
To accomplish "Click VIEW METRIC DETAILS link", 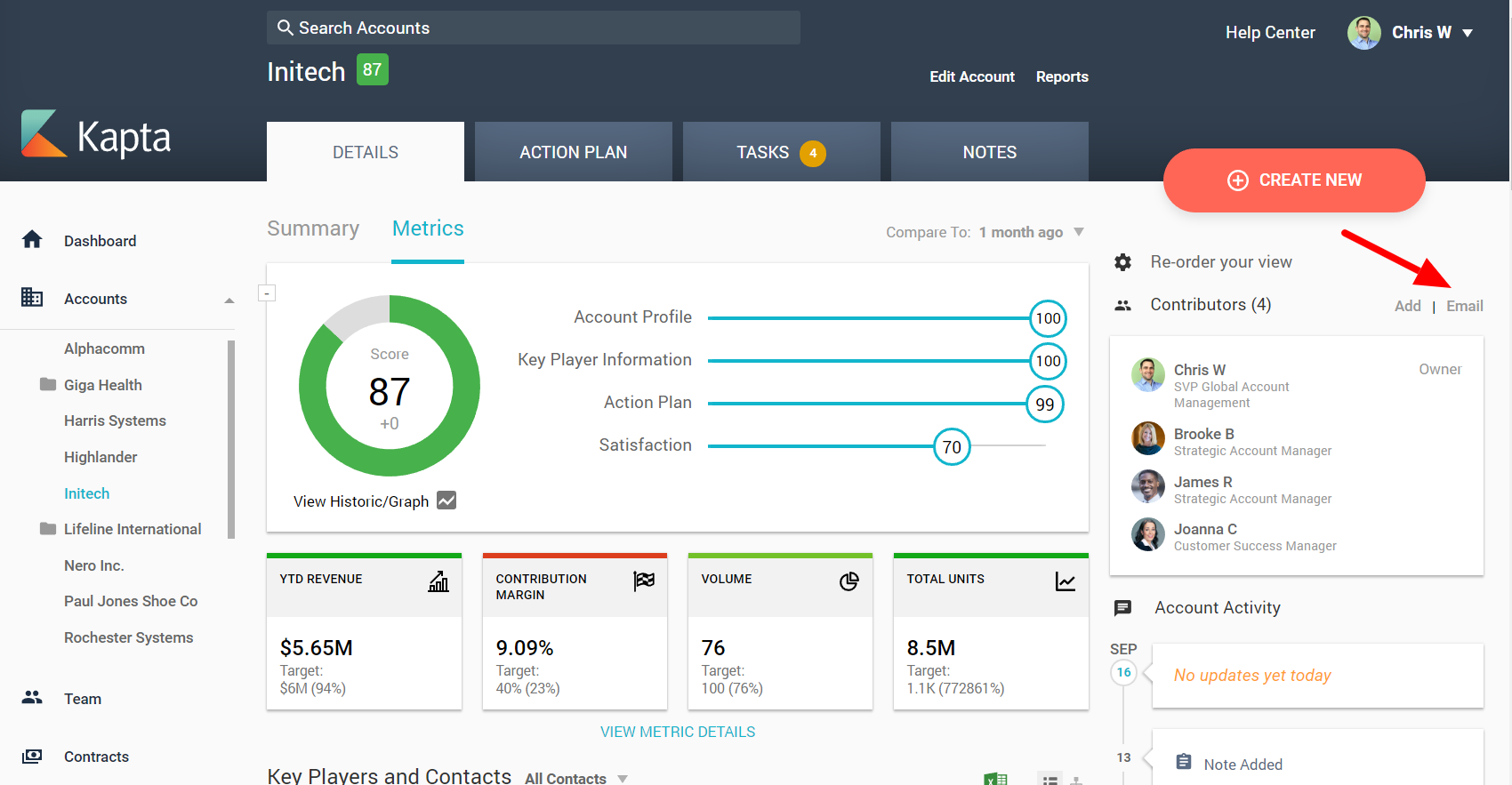I will (678, 732).
